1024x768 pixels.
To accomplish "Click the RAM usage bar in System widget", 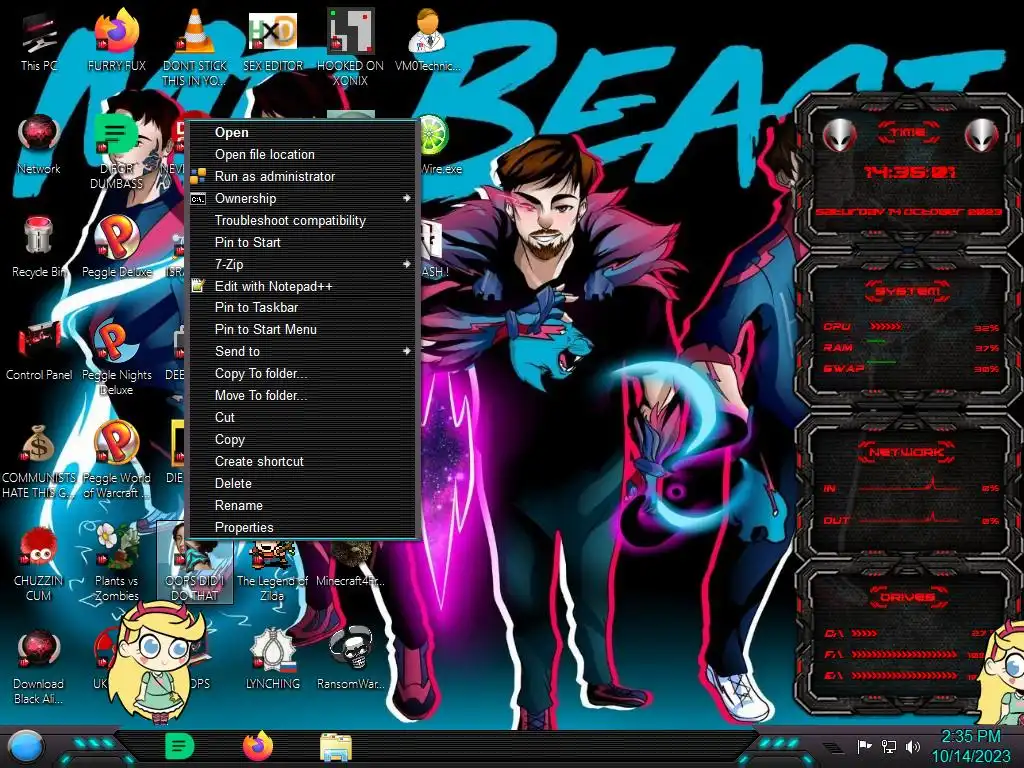I will (876, 342).
